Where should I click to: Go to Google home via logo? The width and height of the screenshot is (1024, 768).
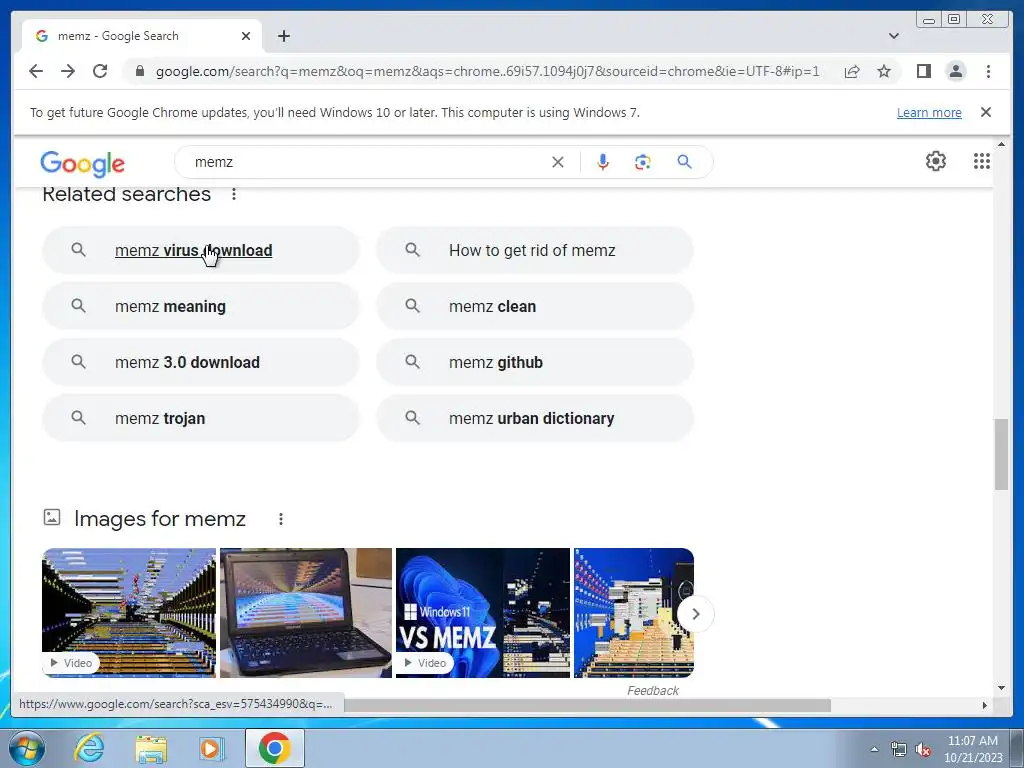pos(82,163)
